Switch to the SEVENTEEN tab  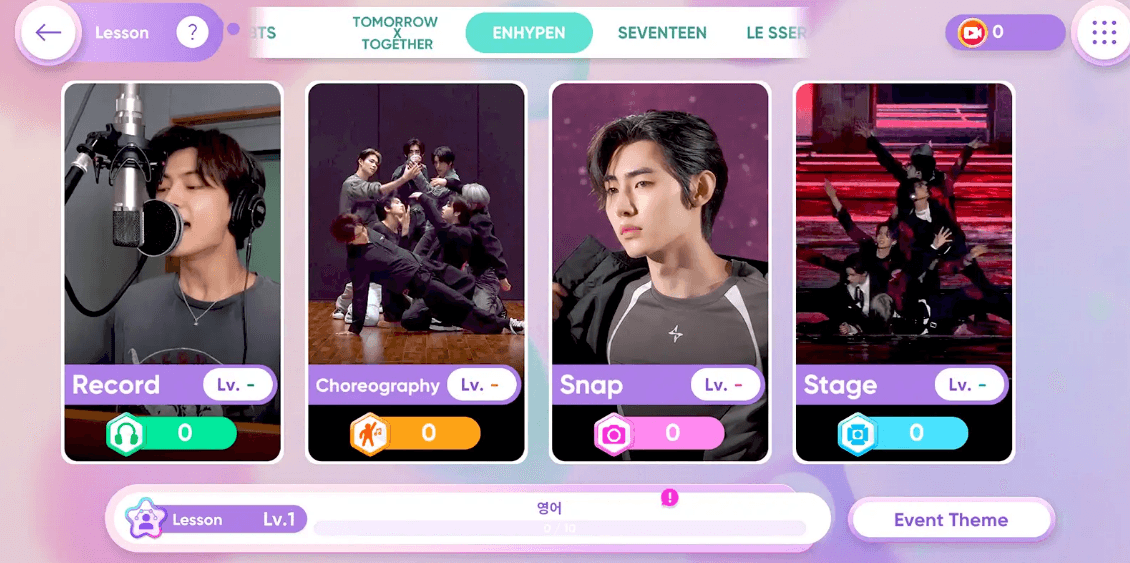(x=662, y=33)
